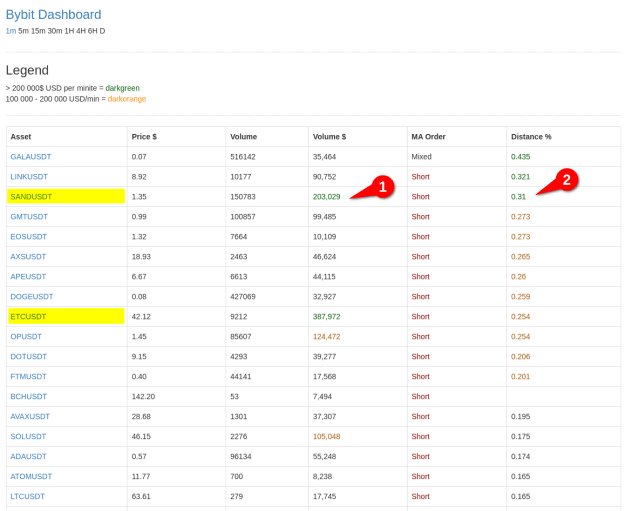The image size is (625, 511).
Task: Open the highlighted SANDUSDT asset link
Action: (x=31, y=197)
